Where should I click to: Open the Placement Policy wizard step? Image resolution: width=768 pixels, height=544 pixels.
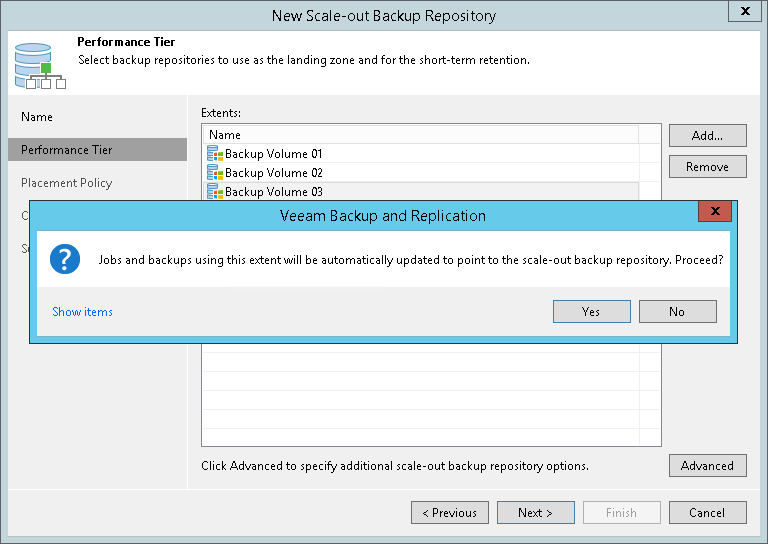[67, 183]
